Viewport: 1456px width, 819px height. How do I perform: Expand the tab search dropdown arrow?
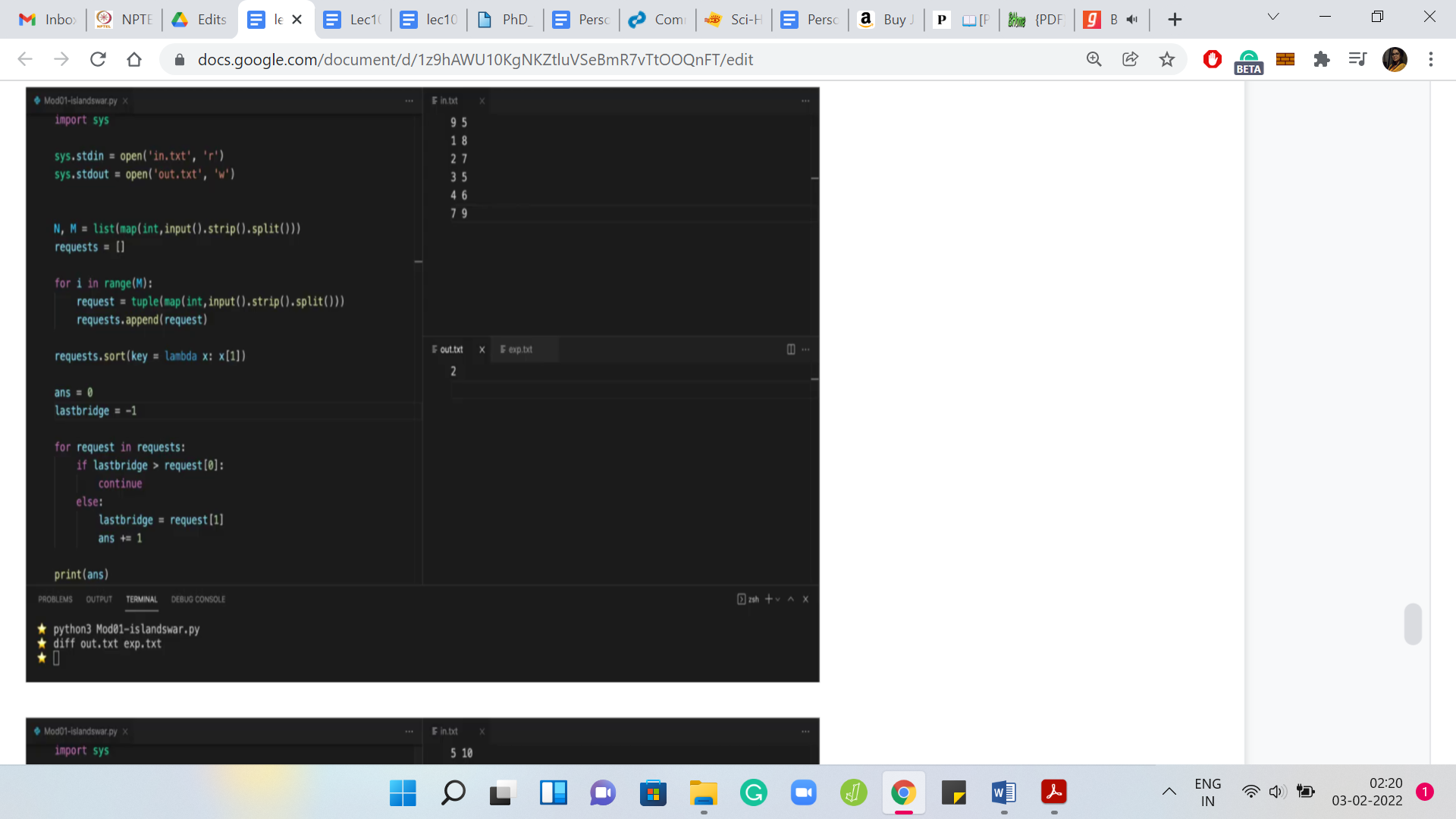[x=1273, y=17]
